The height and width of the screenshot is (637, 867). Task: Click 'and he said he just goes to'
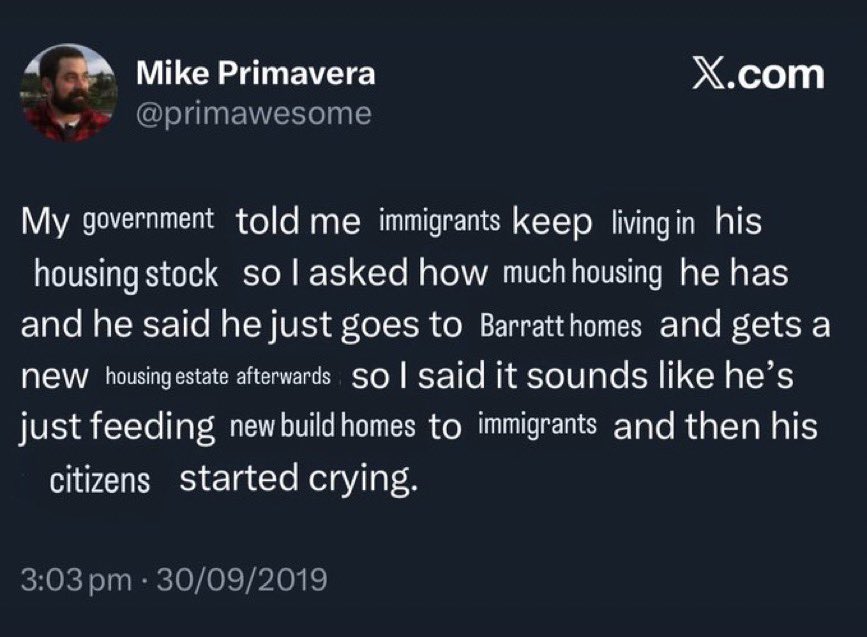(x=241, y=326)
